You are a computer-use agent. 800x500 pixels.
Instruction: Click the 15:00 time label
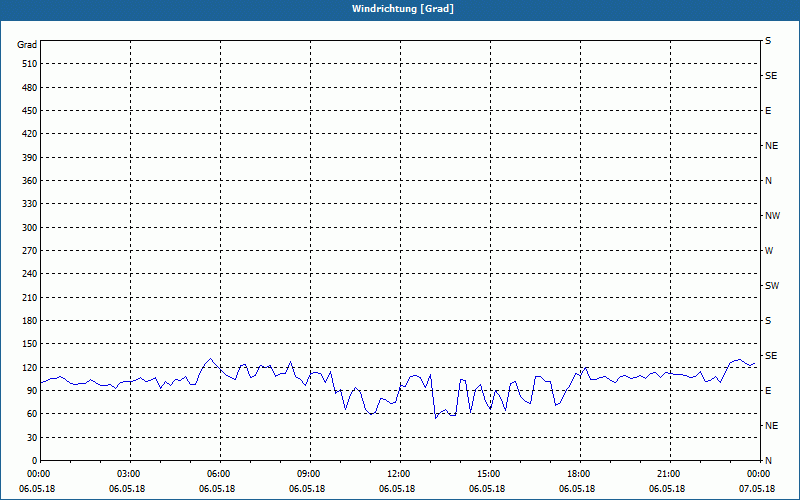point(487,474)
